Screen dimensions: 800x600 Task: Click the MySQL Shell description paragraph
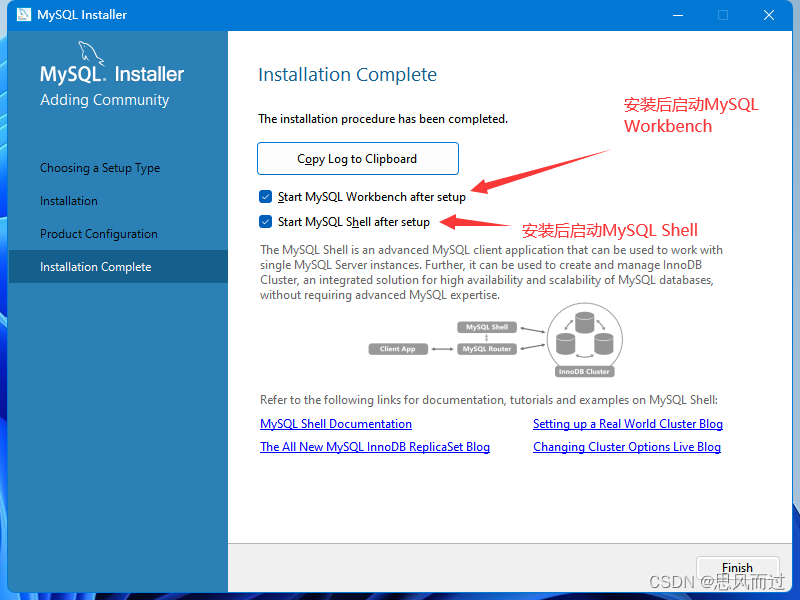click(491, 272)
